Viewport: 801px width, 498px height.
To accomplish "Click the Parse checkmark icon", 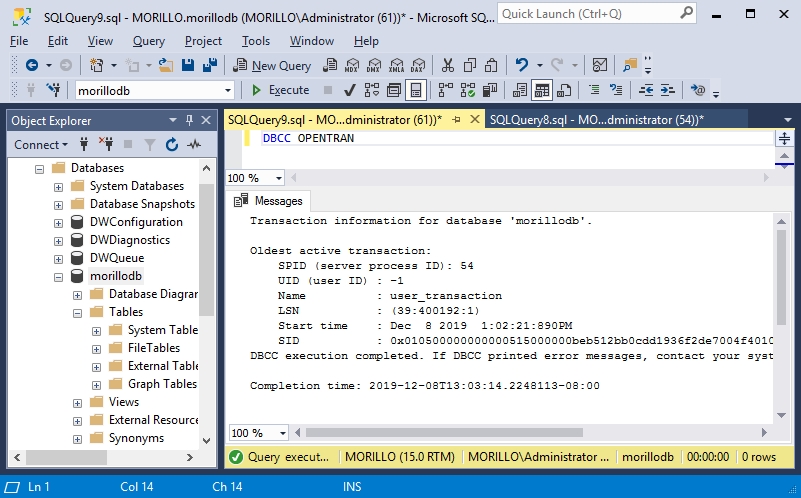I will (x=349, y=90).
